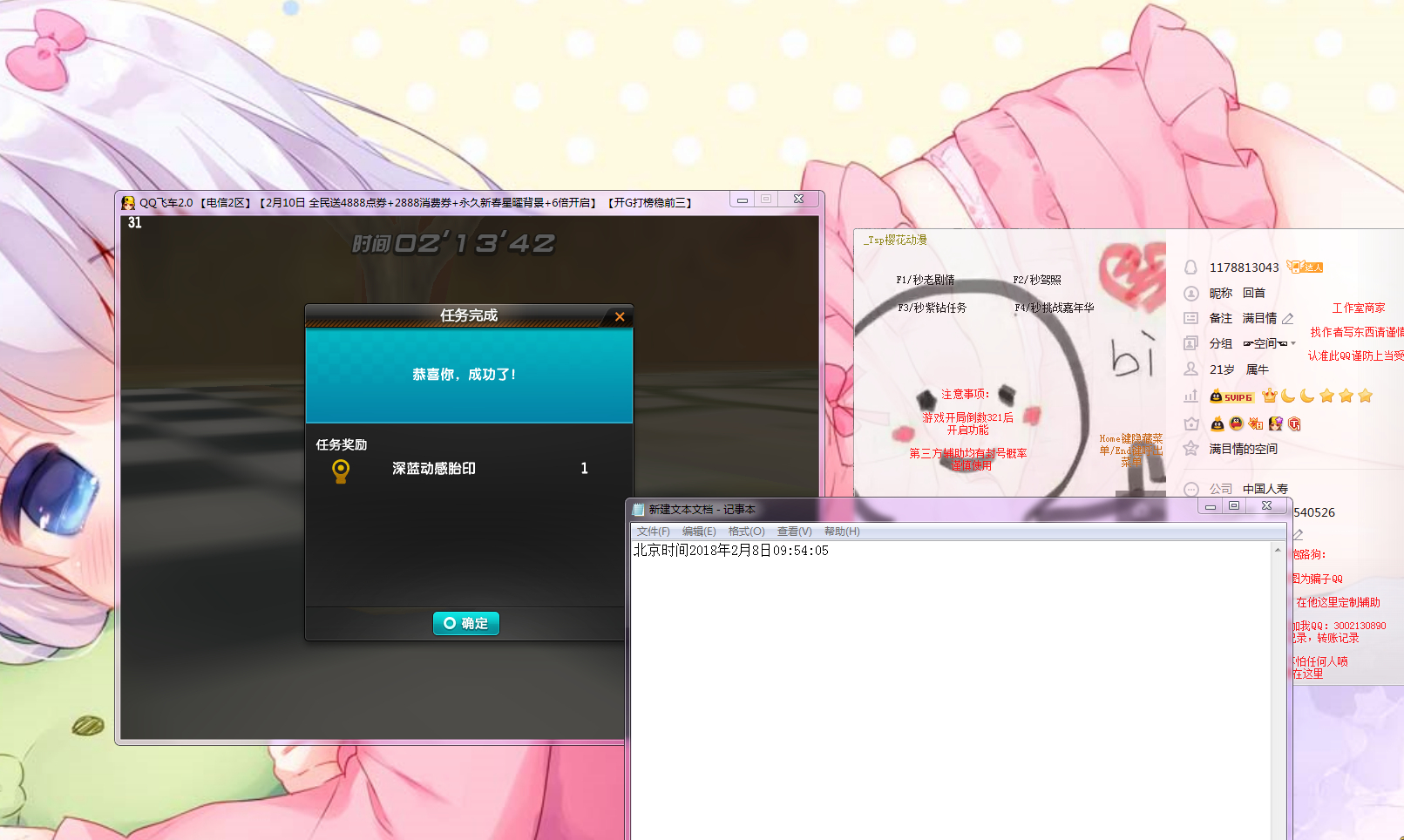Screen dimensions: 1404x840
Task: Click the 达人 badge icon
Action: 1306,268
